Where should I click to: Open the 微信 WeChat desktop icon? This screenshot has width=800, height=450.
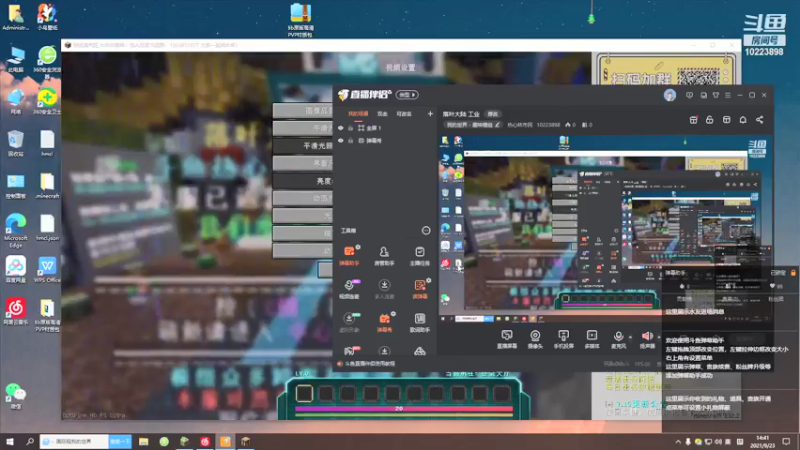[x=16, y=396]
